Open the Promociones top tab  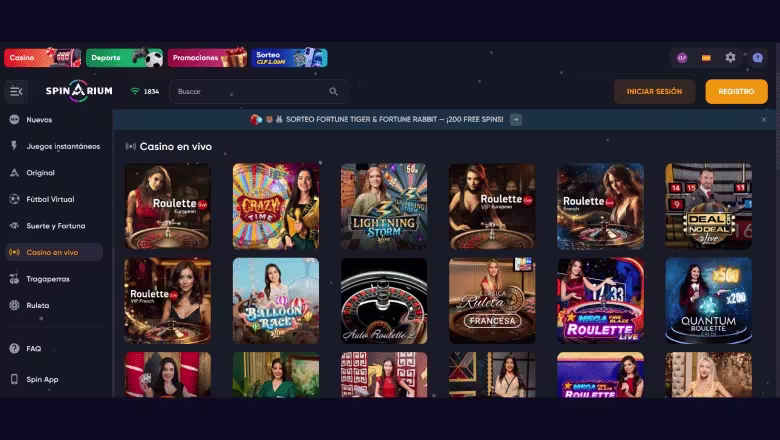(207, 58)
